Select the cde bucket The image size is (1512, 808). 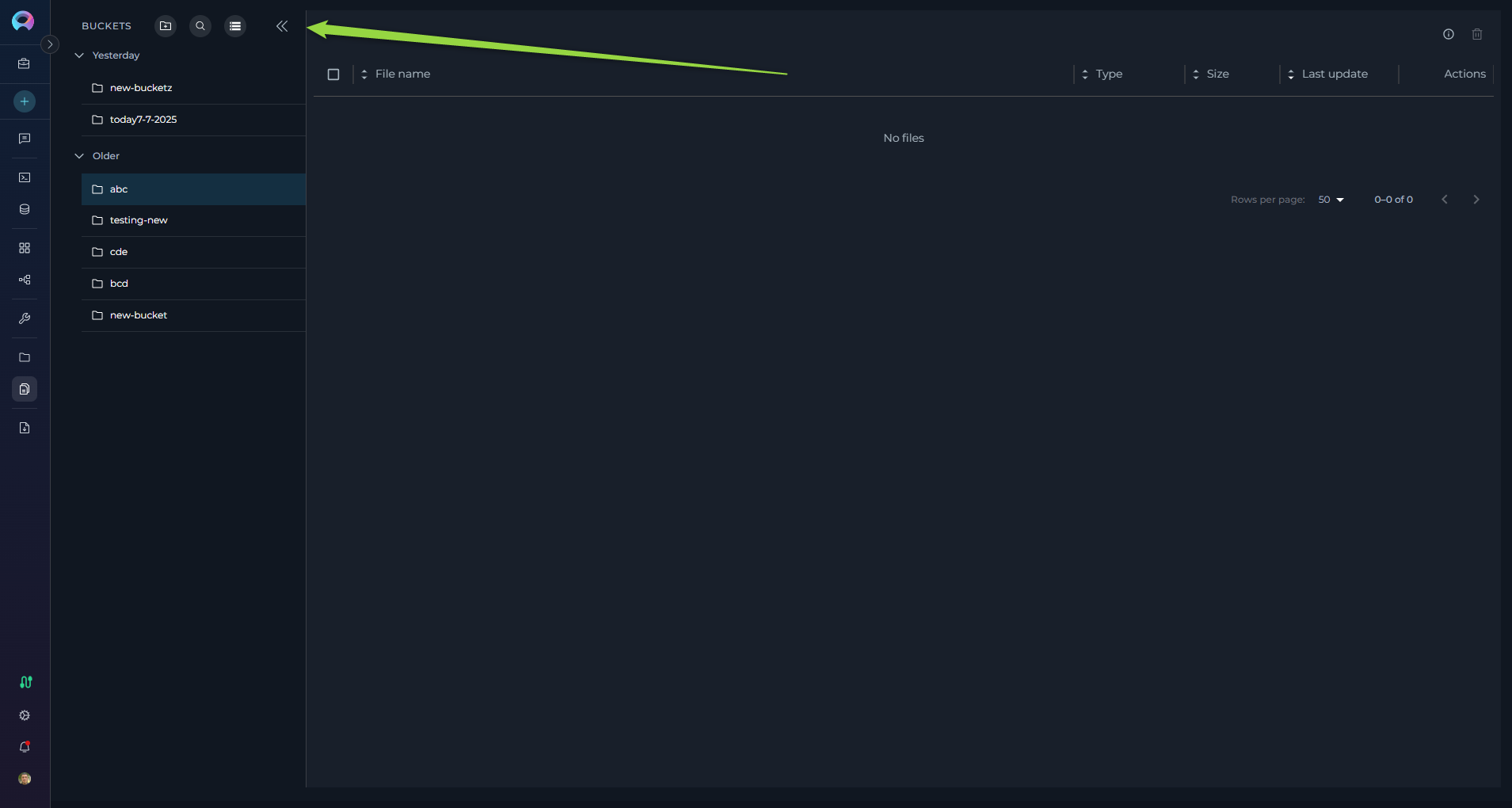pos(193,252)
